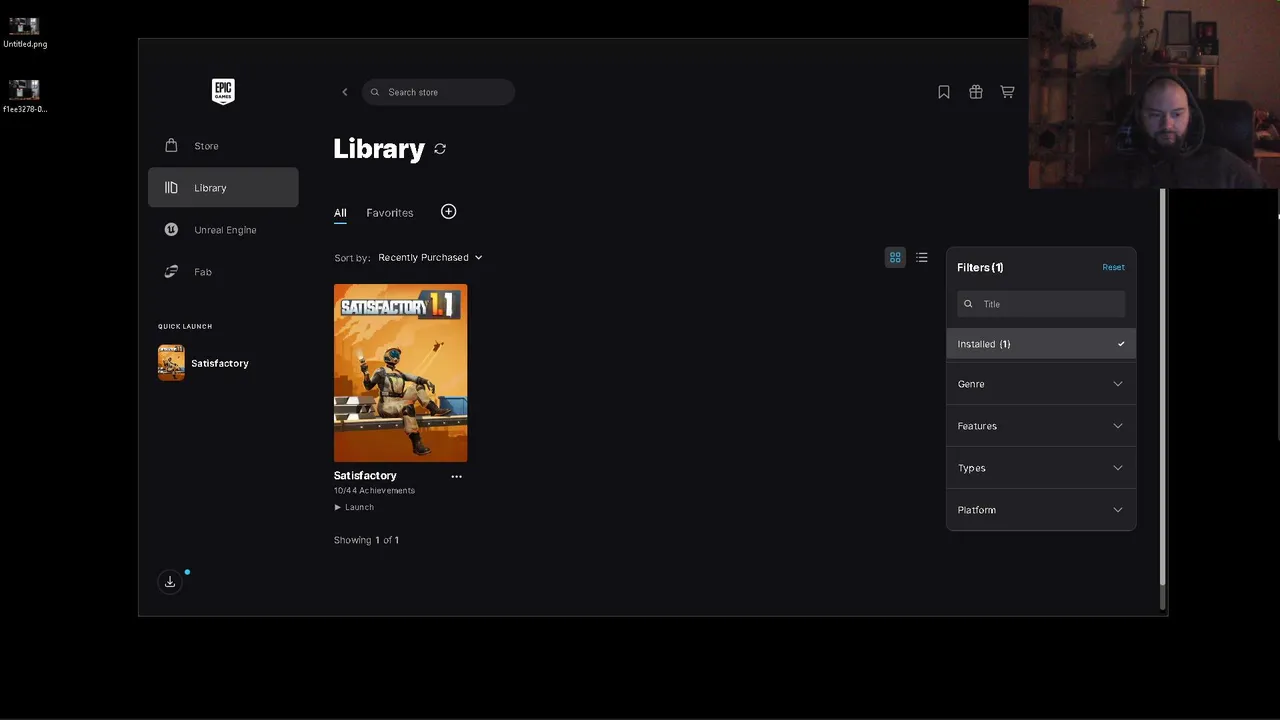Viewport: 1280px width, 720px height.
Task: Switch to grid view
Action: (x=895, y=257)
